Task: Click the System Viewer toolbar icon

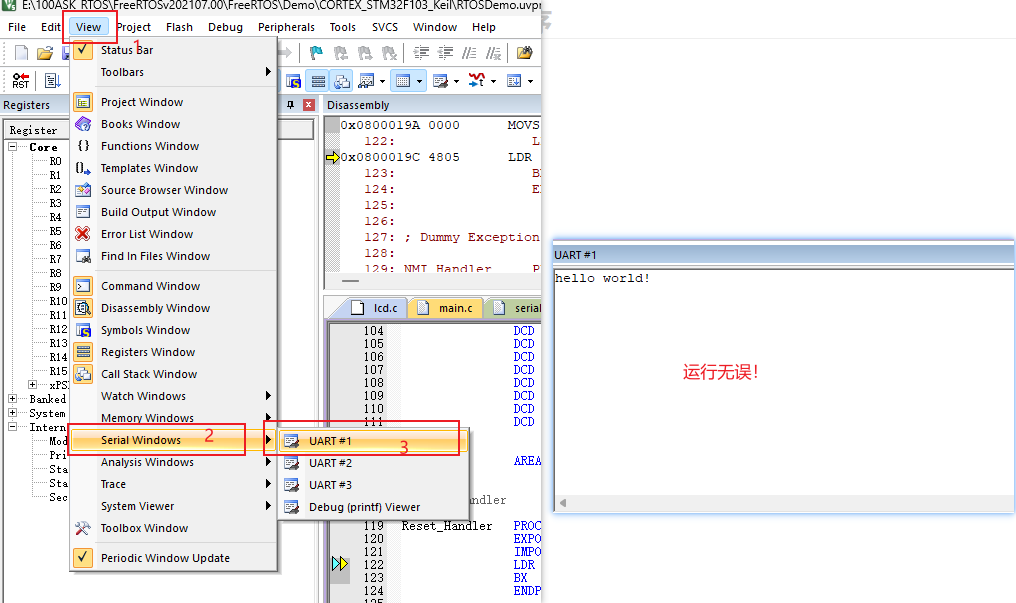Action: tap(514, 81)
